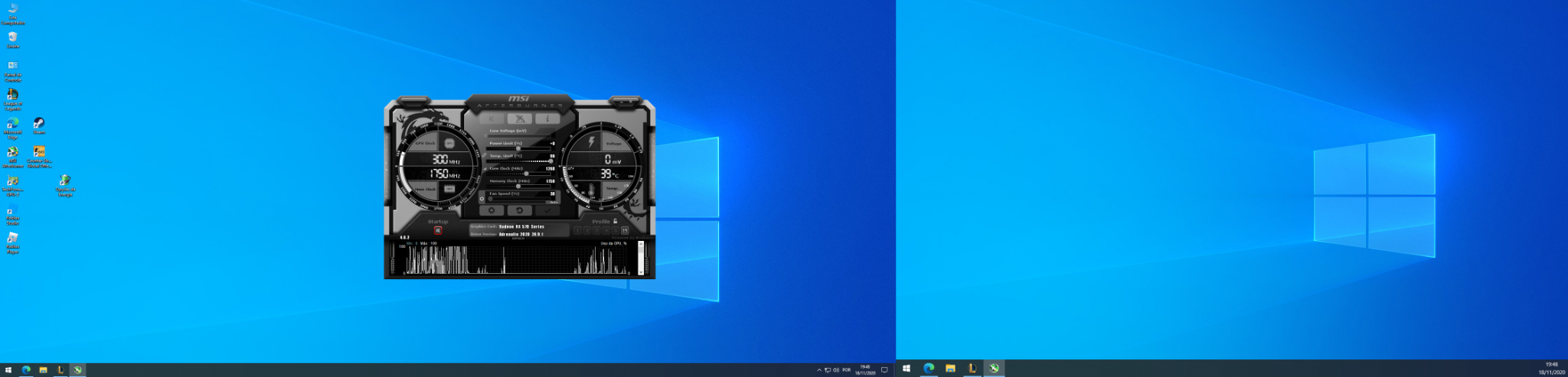Image resolution: width=1568 pixels, height=377 pixels.
Task: Click the apply checkmark button
Action: [547, 210]
